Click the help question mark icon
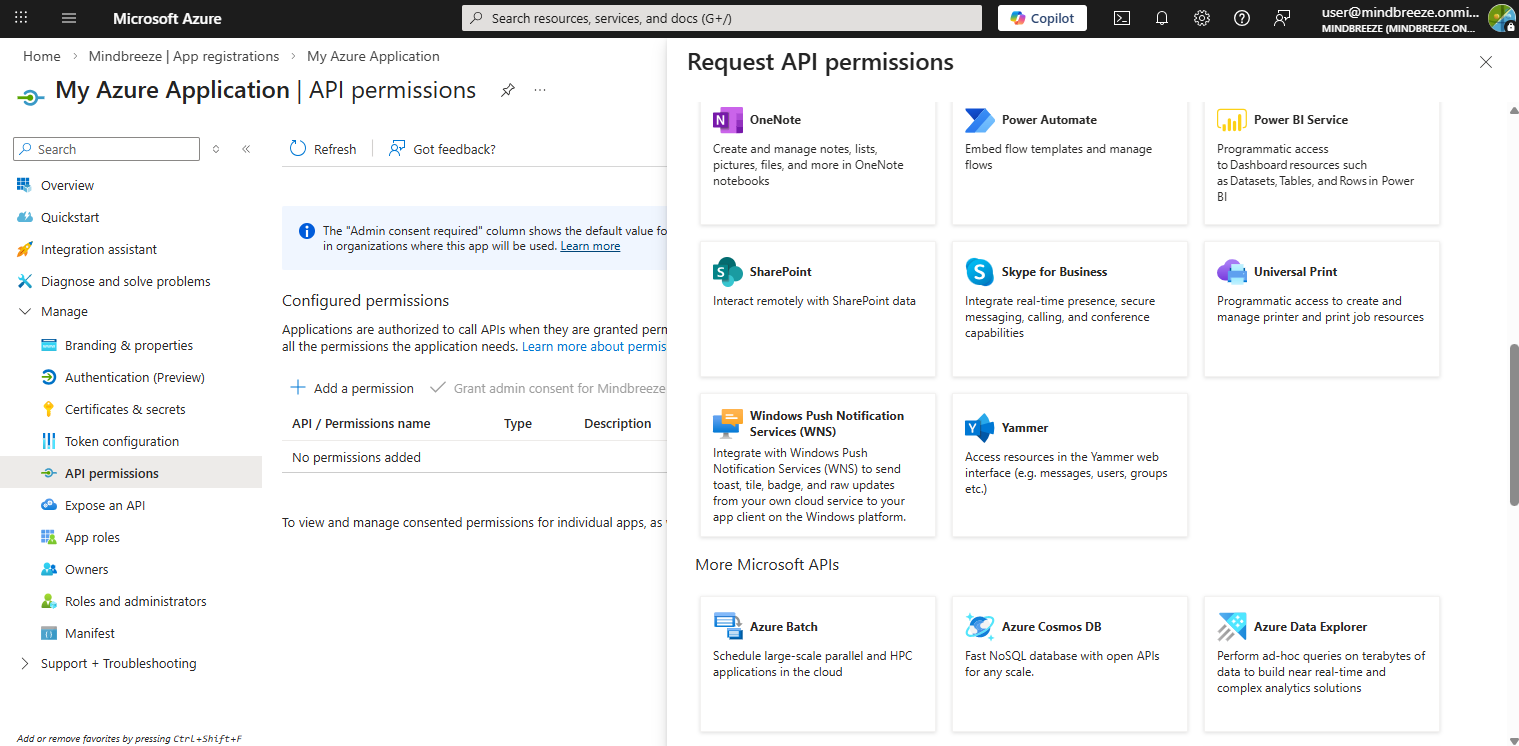Screen dimensions: 1519x746 pos(1242,18)
